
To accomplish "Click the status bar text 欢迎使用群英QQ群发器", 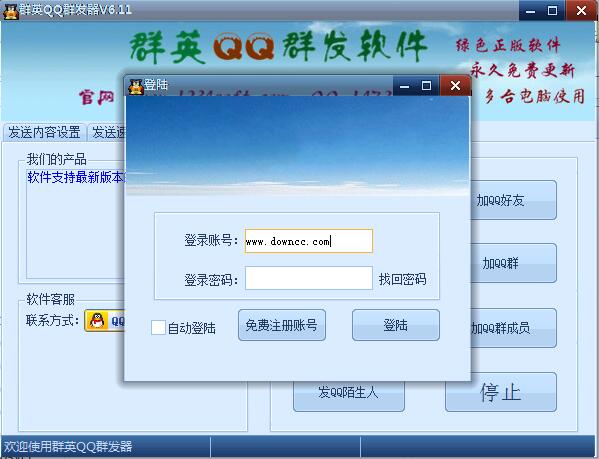I will [x=68, y=446].
